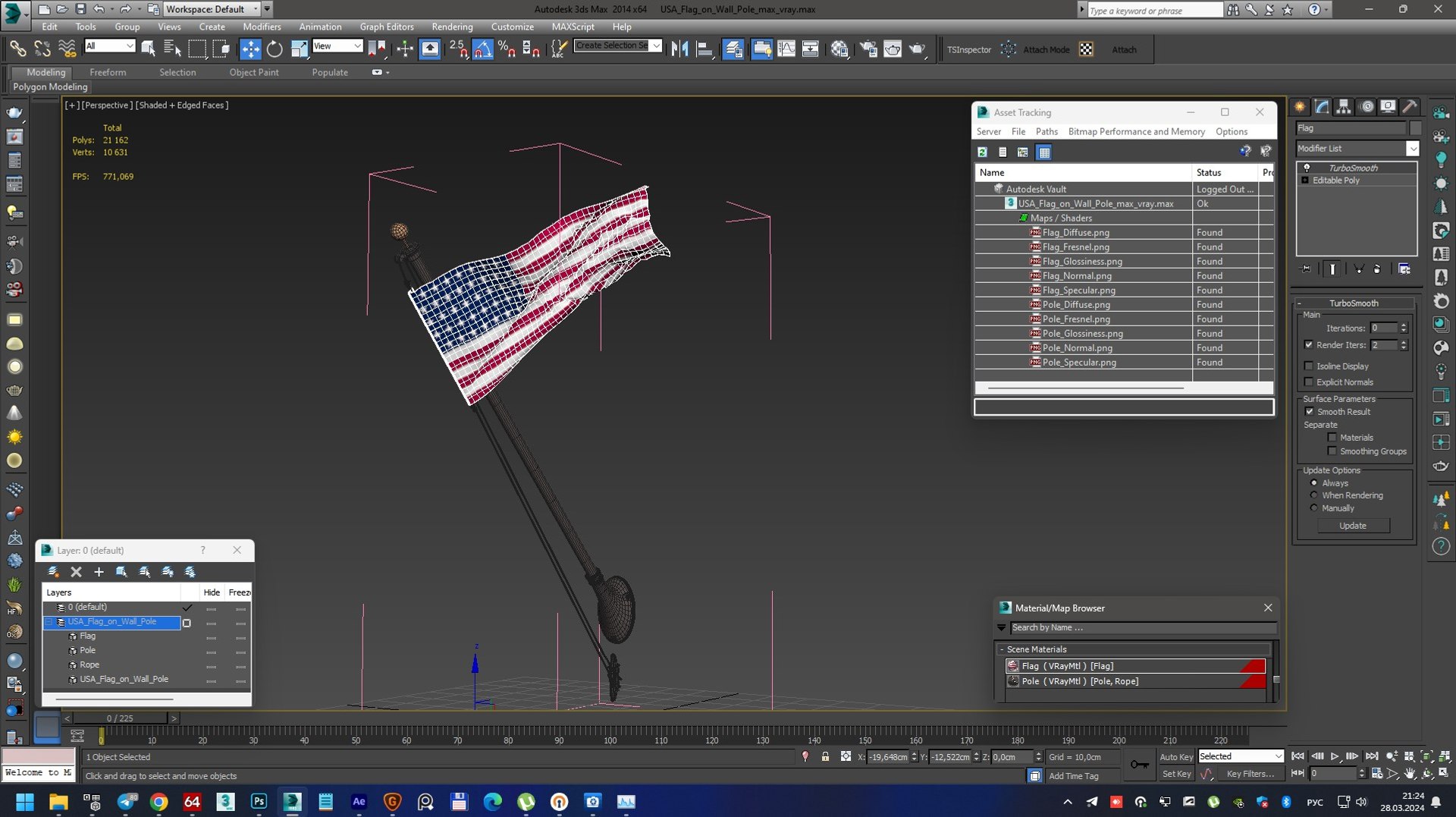The height and width of the screenshot is (817, 1456).
Task: Open the Workspace Default dropdown
Action: [212, 9]
